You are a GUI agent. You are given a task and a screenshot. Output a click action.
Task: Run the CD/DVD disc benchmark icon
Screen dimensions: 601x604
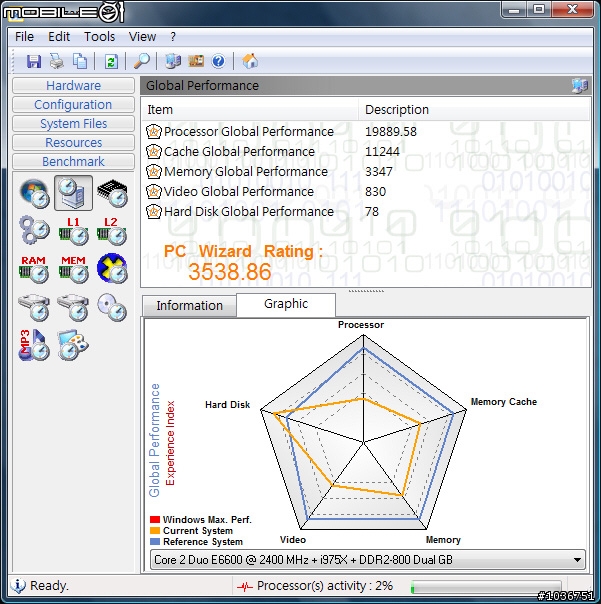tap(112, 307)
